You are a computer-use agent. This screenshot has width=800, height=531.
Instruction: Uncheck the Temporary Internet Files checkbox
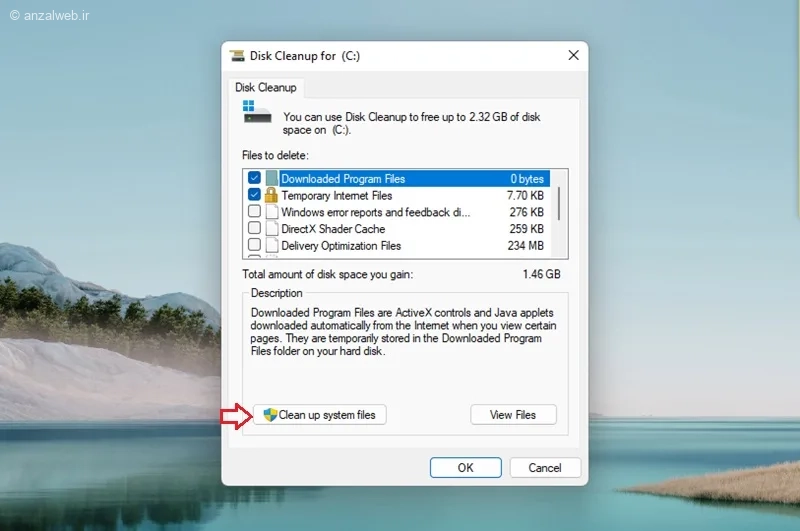pyautogui.click(x=254, y=194)
